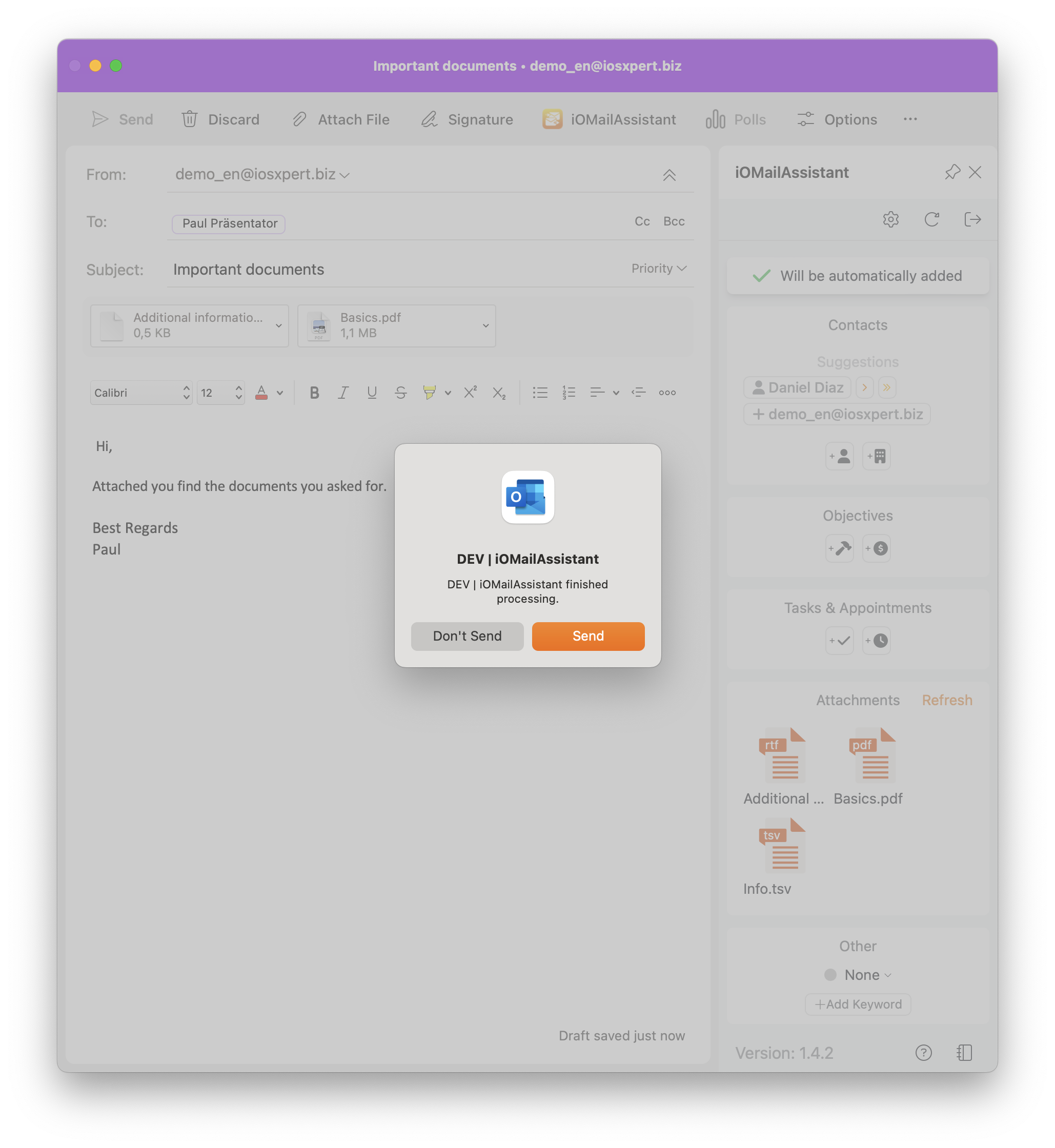
Task: Open iOMailAssistant settings gear
Action: 890,219
